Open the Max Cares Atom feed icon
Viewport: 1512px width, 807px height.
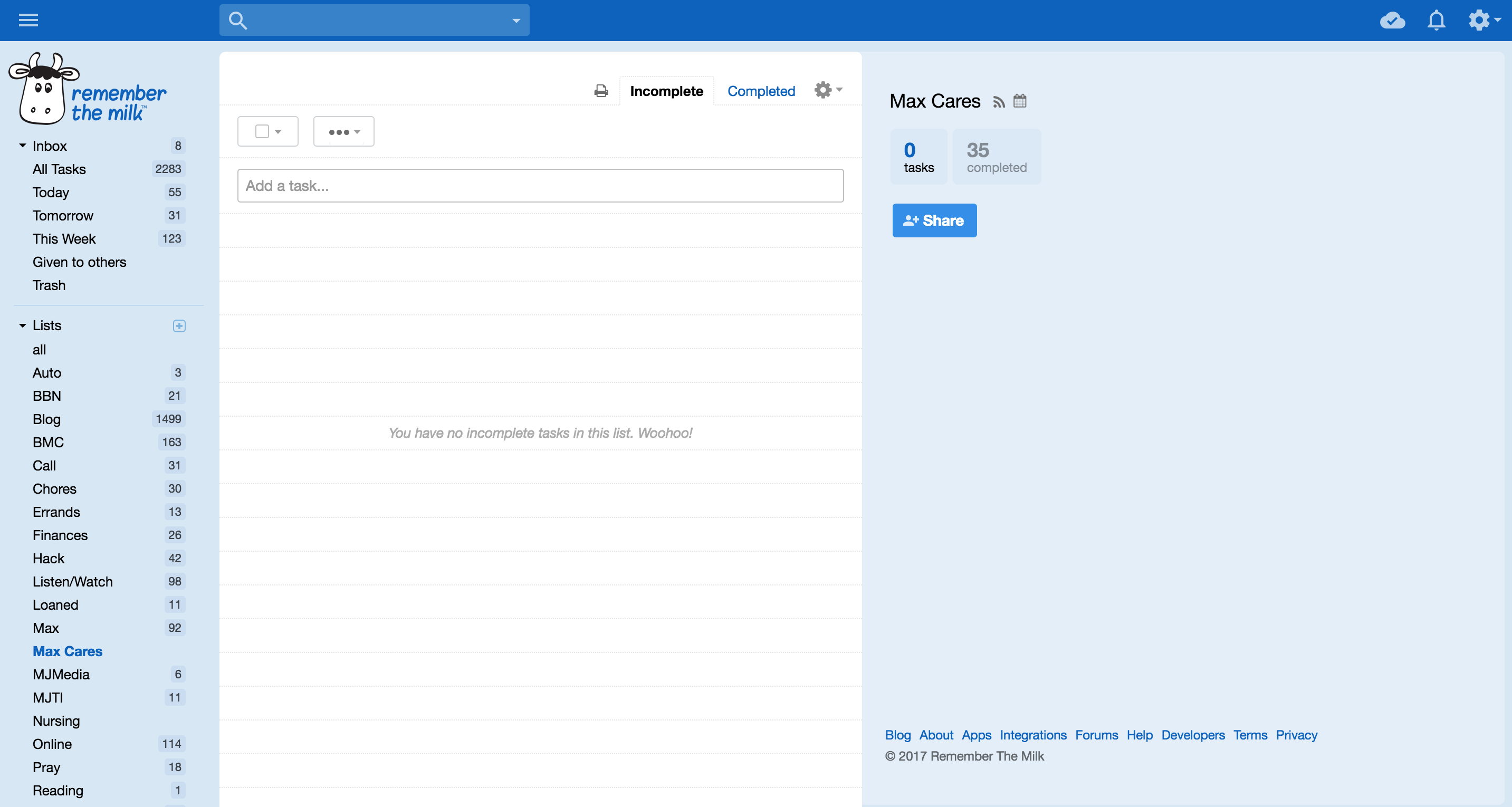(999, 102)
